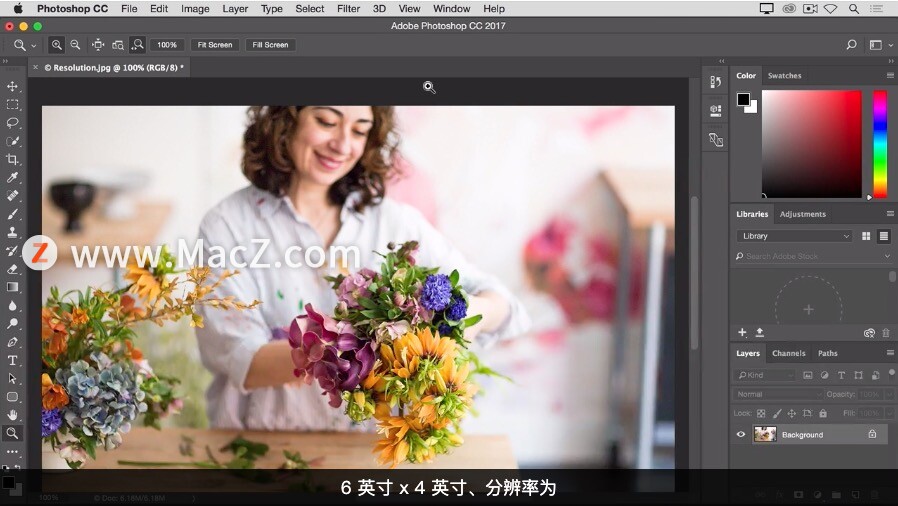Open the Edit Toolbar three-dots menu

tap(12, 452)
